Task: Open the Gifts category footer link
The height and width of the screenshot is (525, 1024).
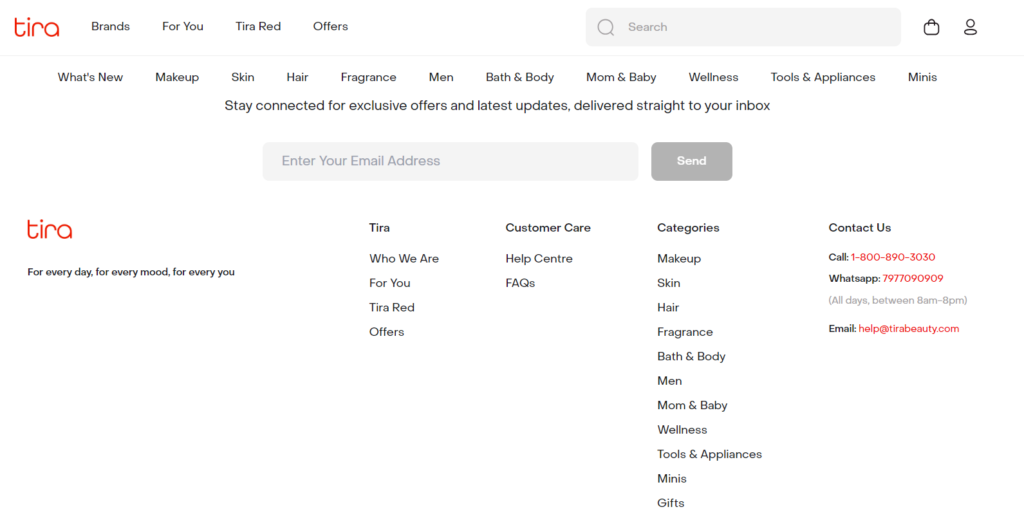Action: [671, 503]
